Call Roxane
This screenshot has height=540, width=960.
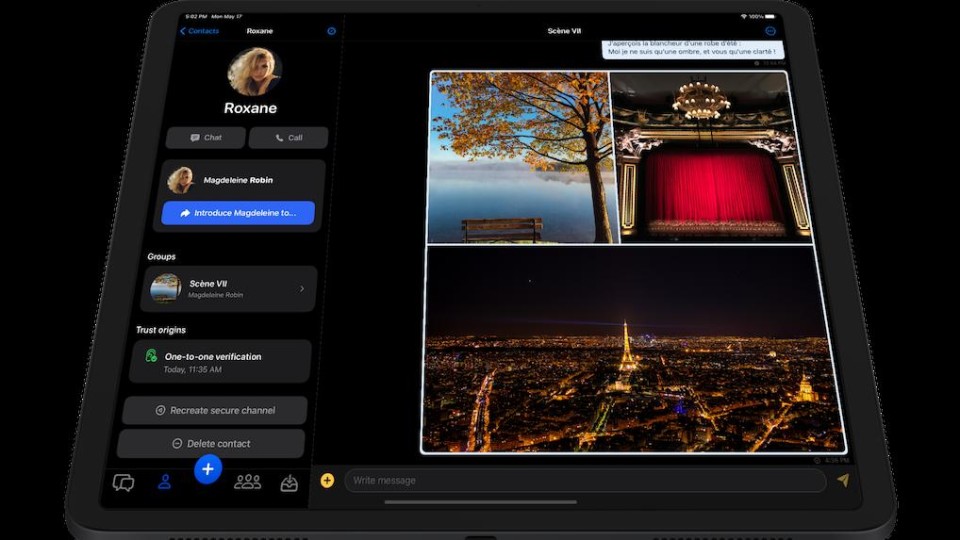288,138
